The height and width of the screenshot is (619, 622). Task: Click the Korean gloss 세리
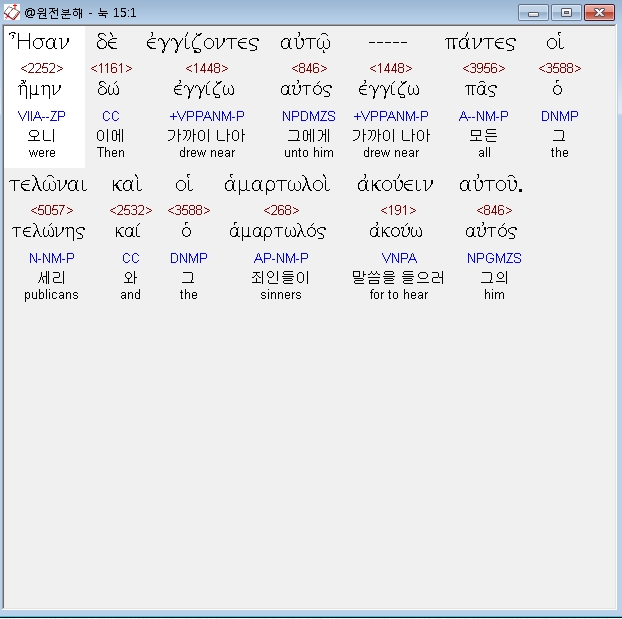(x=51, y=278)
